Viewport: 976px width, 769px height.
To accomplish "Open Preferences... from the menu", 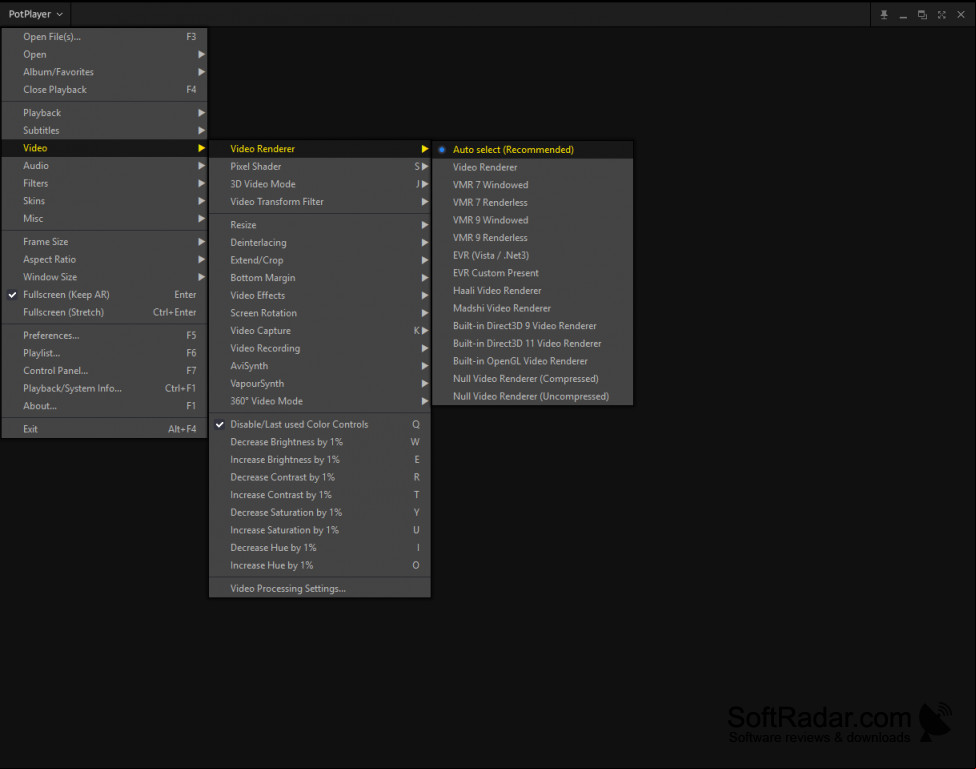I will pos(105,335).
